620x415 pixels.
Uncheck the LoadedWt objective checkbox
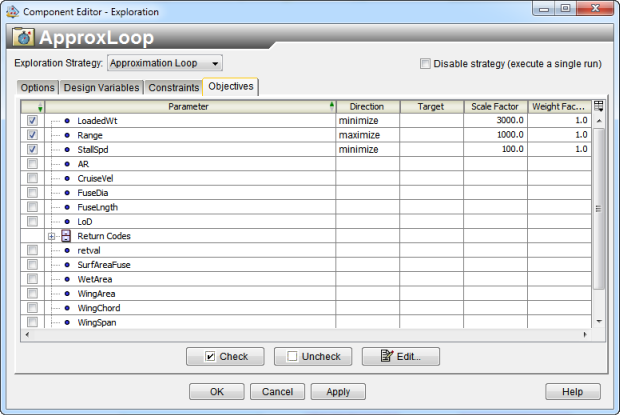(x=33, y=120)
